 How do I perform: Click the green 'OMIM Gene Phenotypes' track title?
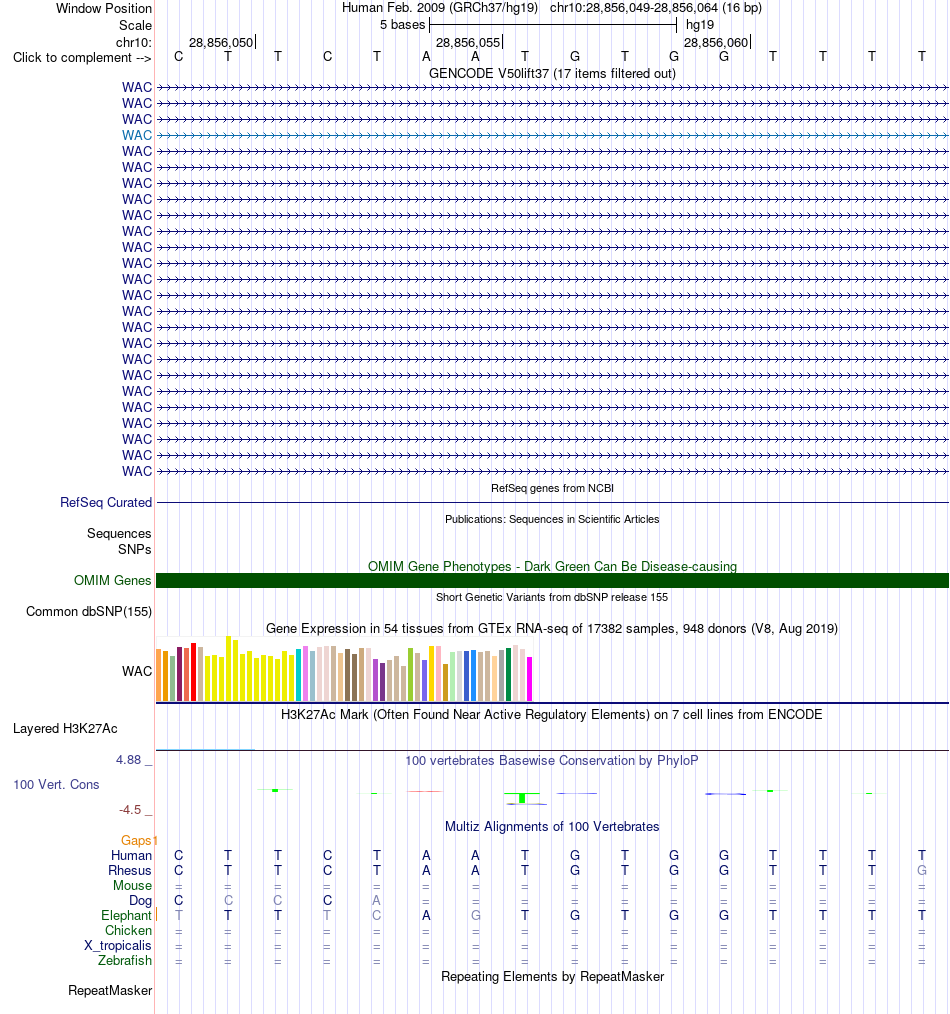(x=552, y=566)
